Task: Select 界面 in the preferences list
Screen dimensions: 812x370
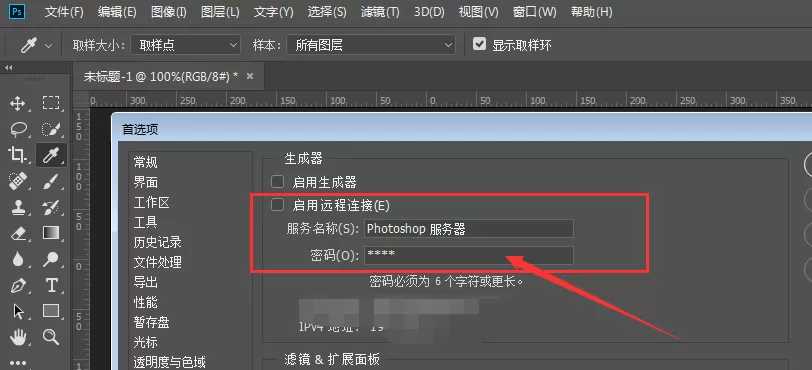Action: coord(146,182)
